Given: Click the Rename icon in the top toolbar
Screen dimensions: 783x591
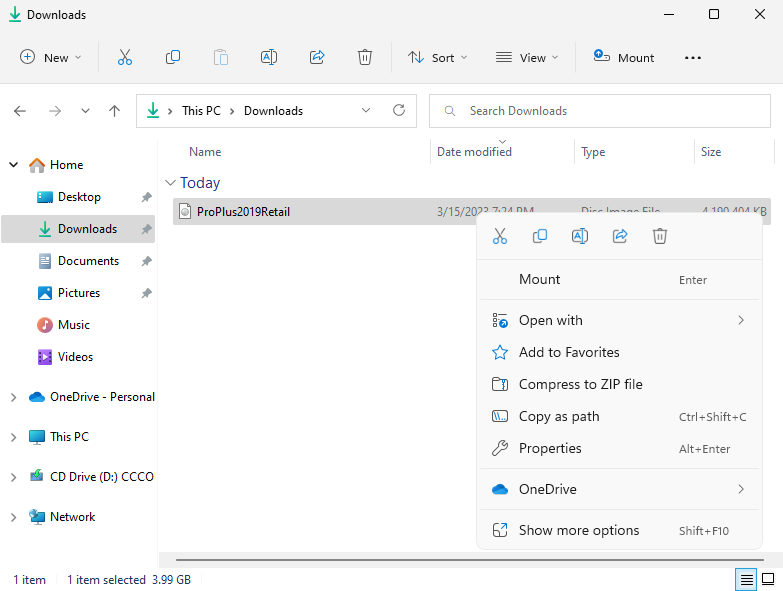Looking at the screenshot, I should 269,57.
